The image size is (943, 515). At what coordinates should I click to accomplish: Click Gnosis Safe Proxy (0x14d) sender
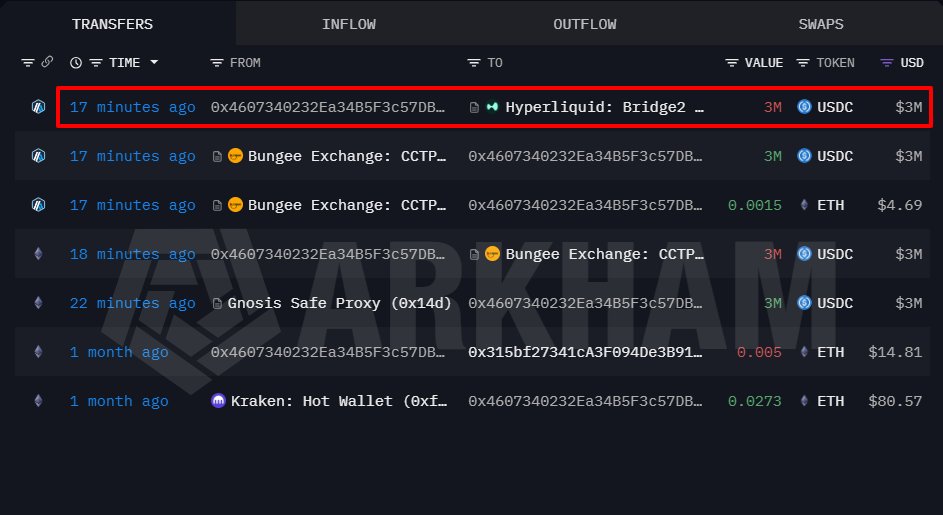[x=339, y=303]
